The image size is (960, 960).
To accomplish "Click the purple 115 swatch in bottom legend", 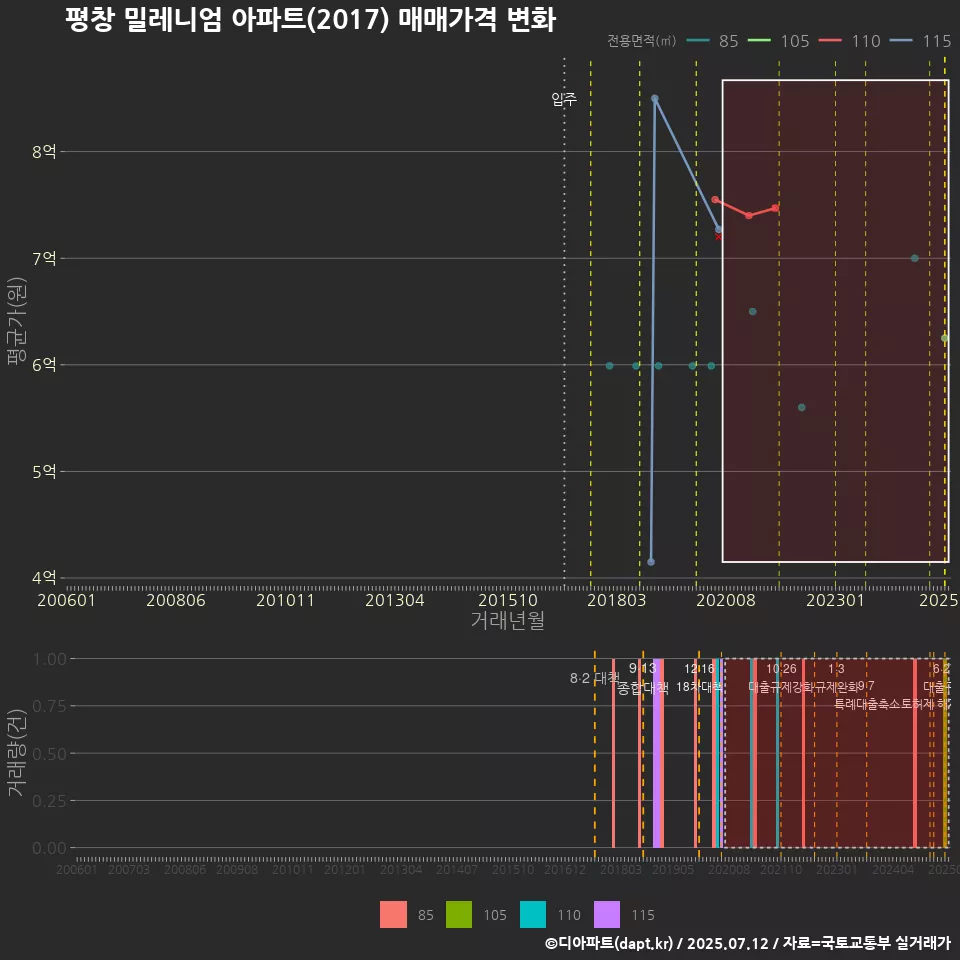I will [607, 915].
